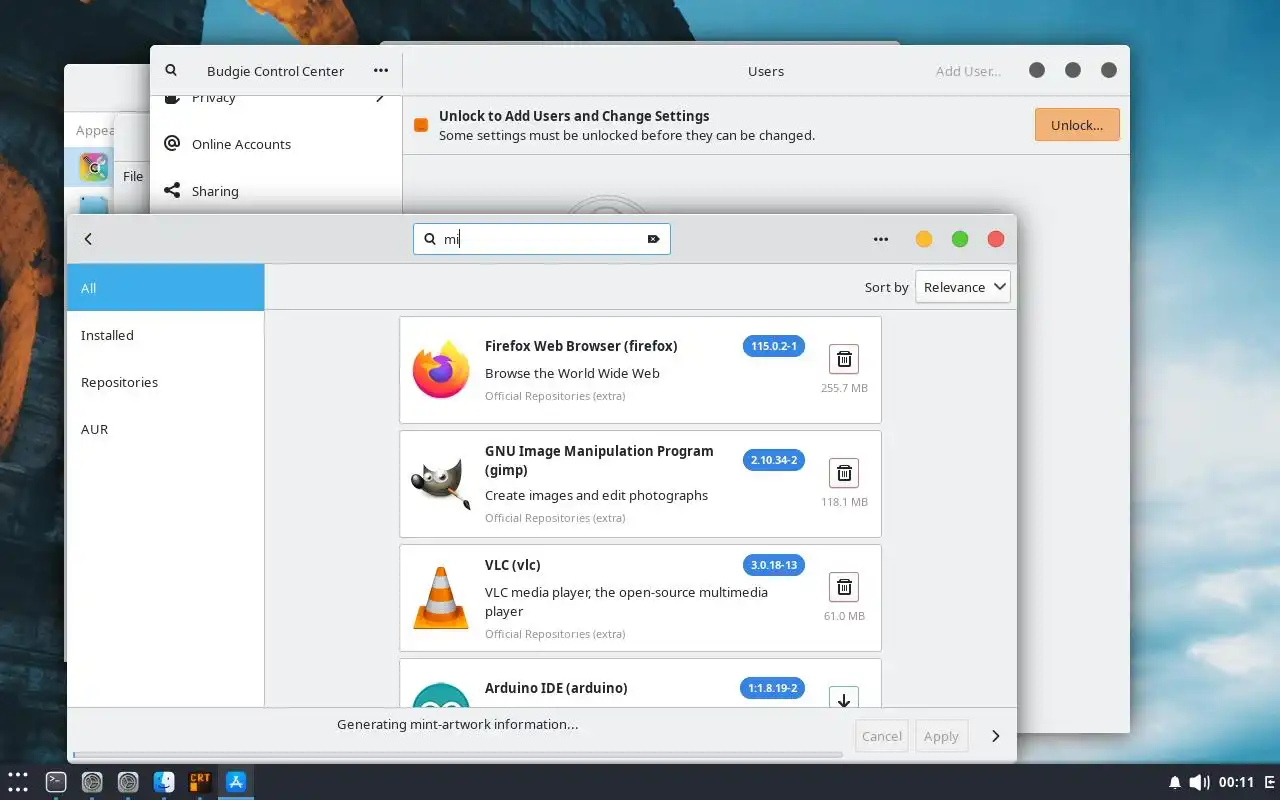The image size is (1280, 800).
Task: Click the "VLC (vlc)" title
Action: 513,565
